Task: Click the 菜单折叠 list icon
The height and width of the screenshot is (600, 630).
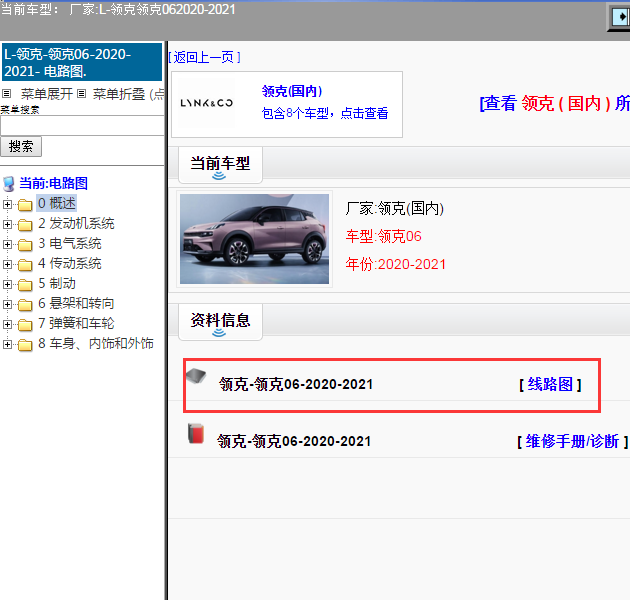Action: [x=82, y=94]
